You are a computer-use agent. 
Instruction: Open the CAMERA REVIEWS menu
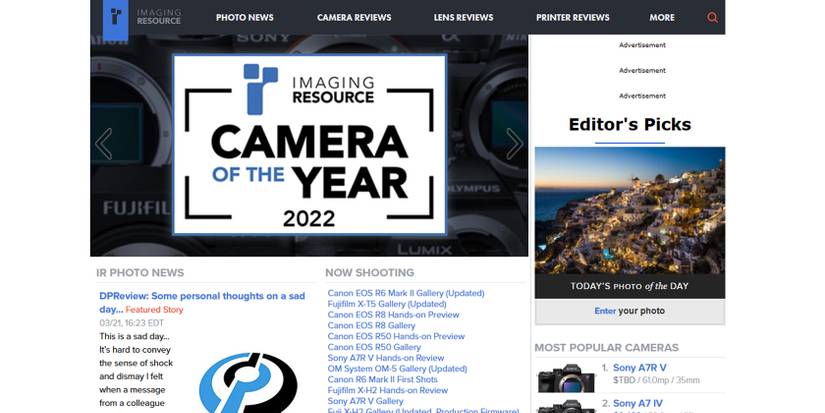coord(354,17)
